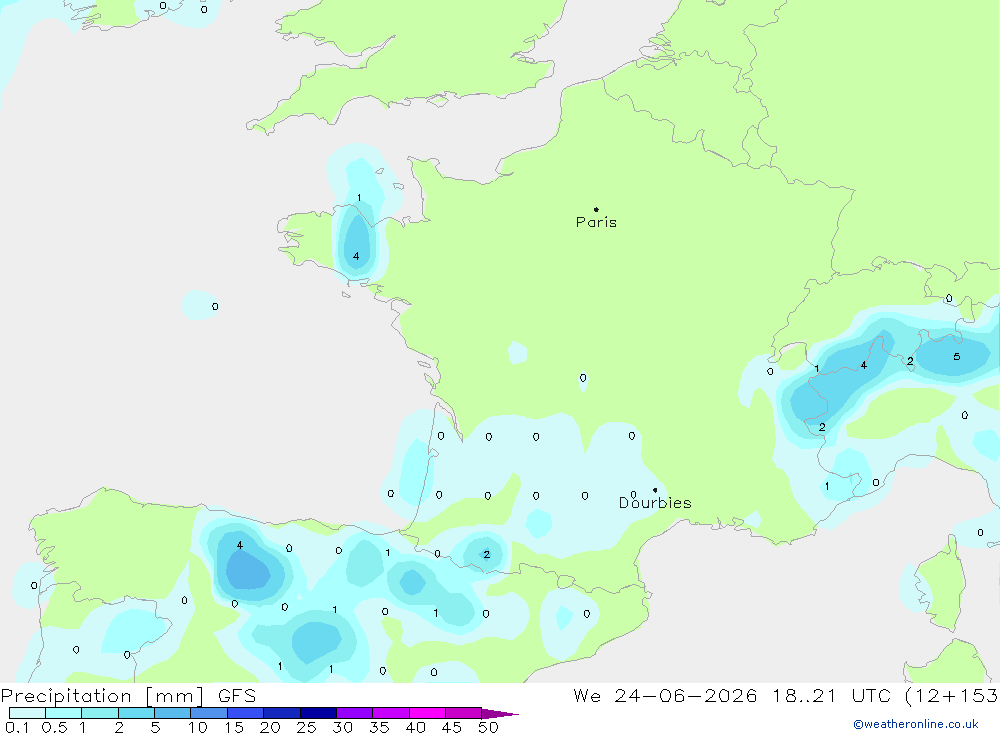Click the 1–2 mm legend swatch
Screen dimensions: 1000x733
100,713
